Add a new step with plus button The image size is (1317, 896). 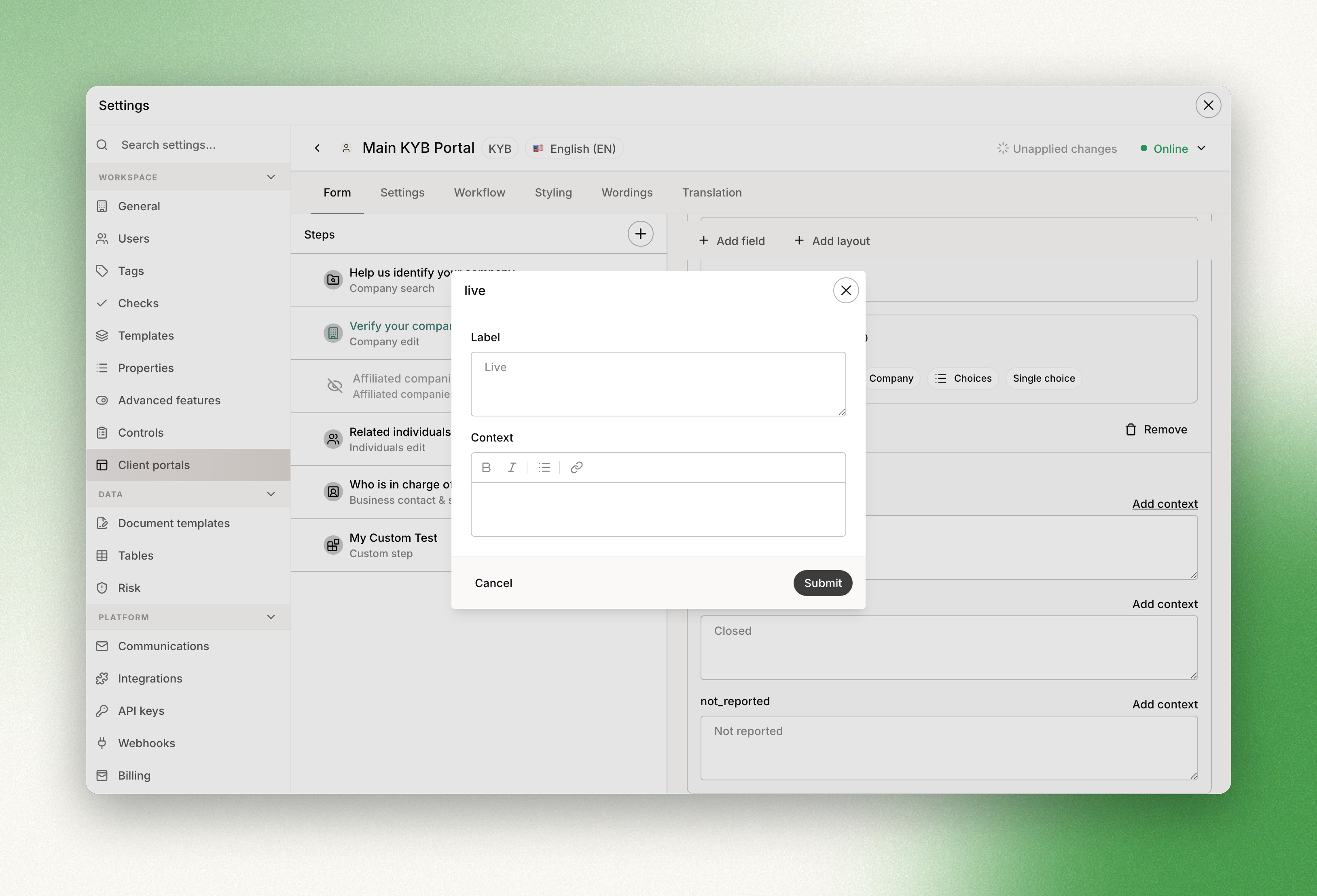[x=640, y=234]
